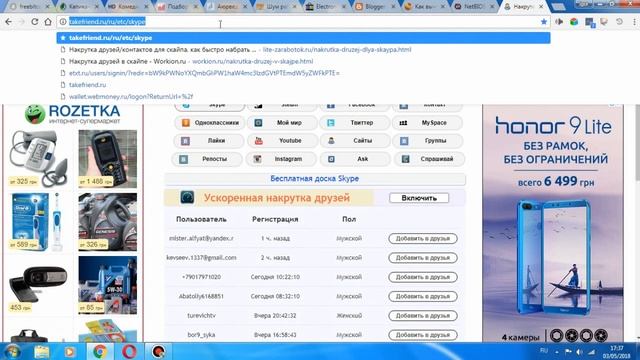Open the blood pressure monitor product thumbnail
640x360 pixels.
(x=39, y=158)
